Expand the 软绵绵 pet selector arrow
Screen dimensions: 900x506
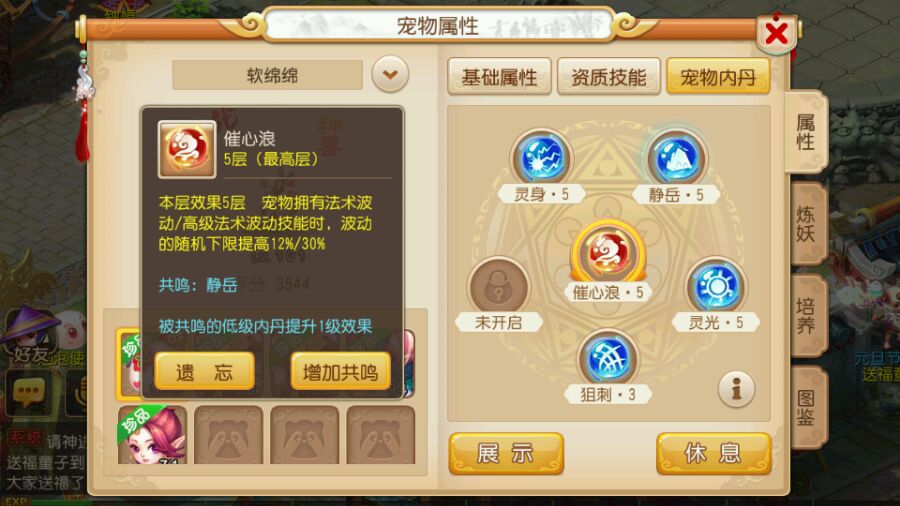pyautogui.click(x=390, y=75)
